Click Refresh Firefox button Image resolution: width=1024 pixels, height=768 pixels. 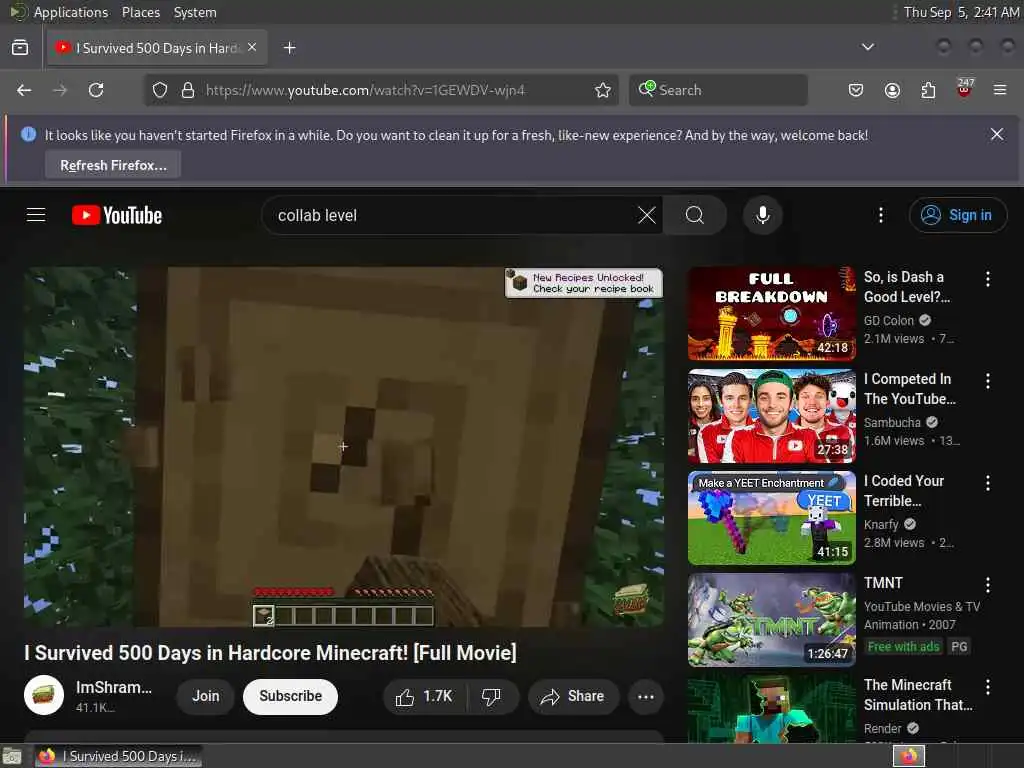coord(113,165)
